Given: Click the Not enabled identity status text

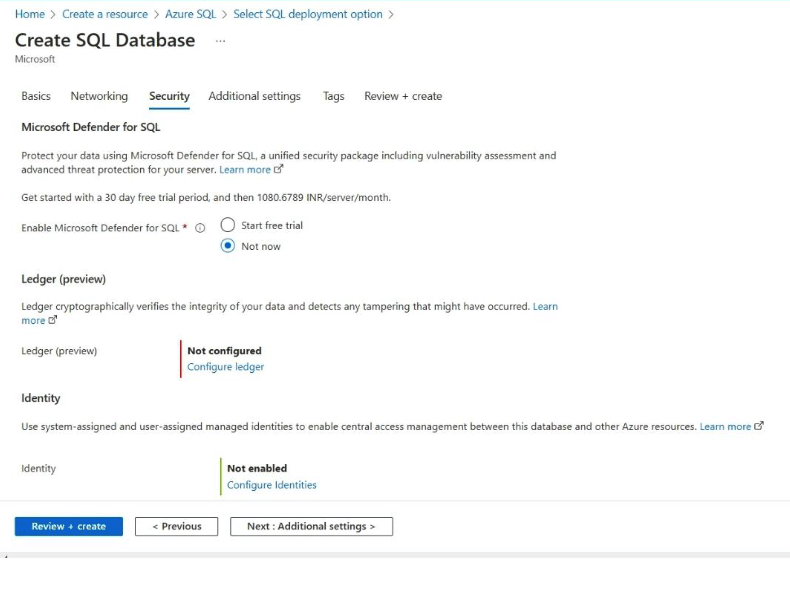Looking at the screenshot, I should click(257, 469).
